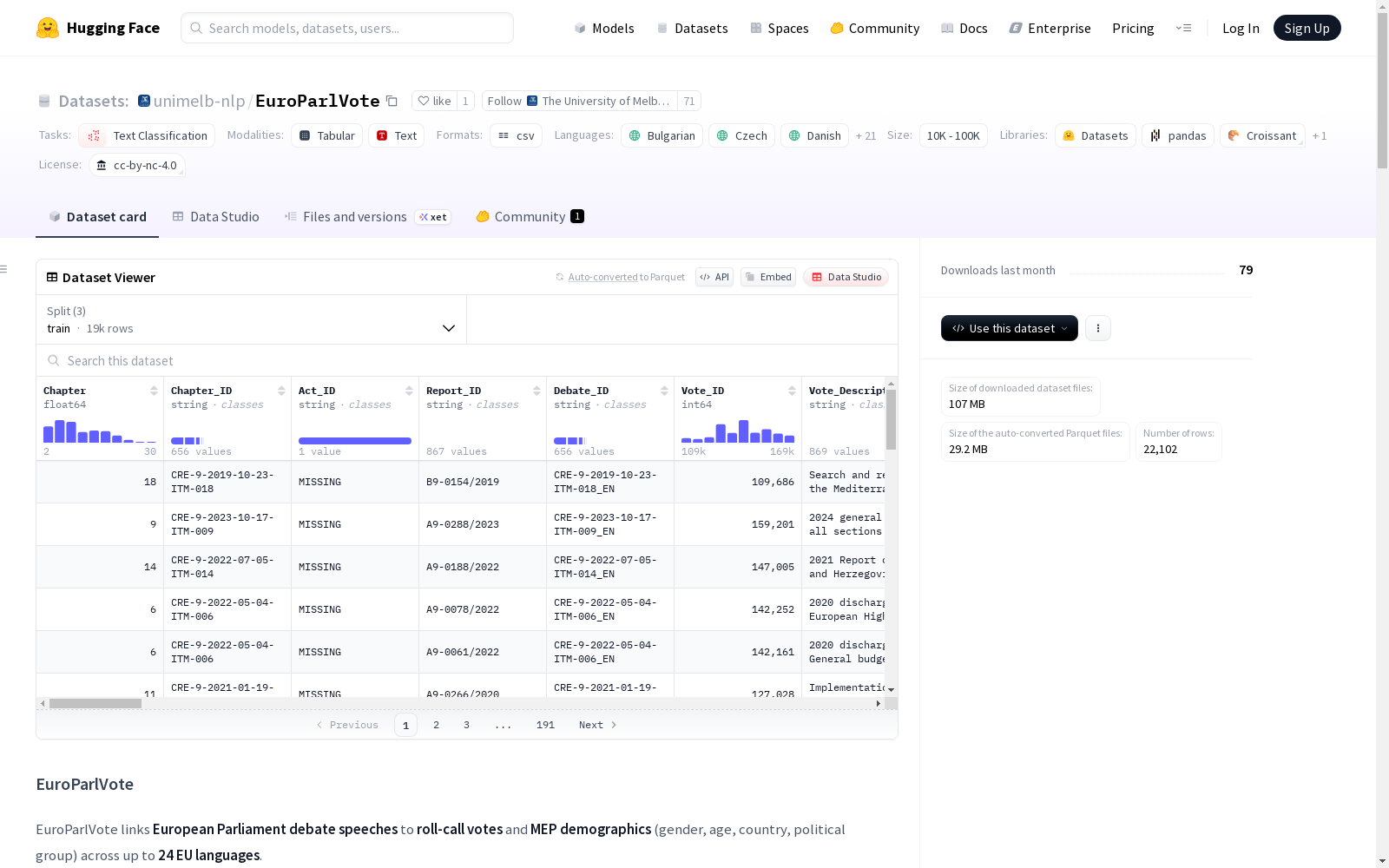Sort by the Vote_ID column
Image resolution: width=1389 pixels, height=868 pixels.
(x=792, y=391)
